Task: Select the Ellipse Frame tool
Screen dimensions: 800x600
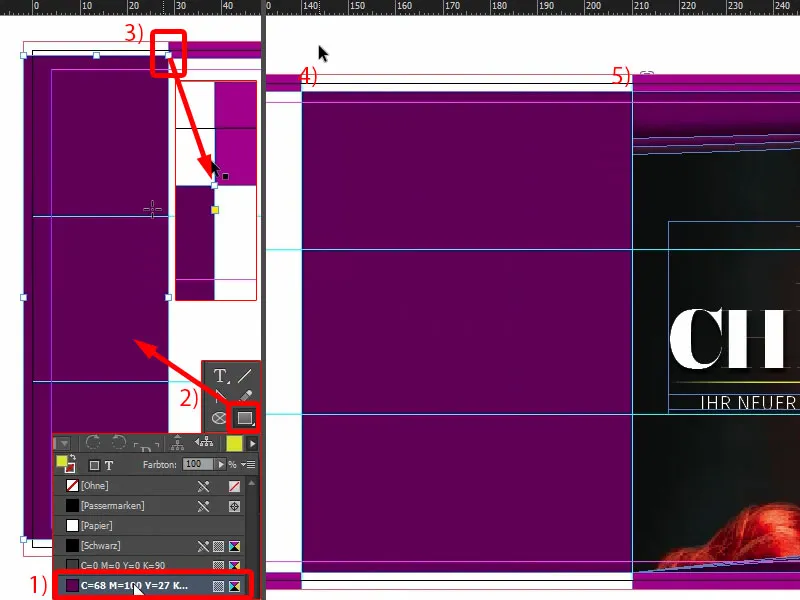Action: [x=219, y=418]
